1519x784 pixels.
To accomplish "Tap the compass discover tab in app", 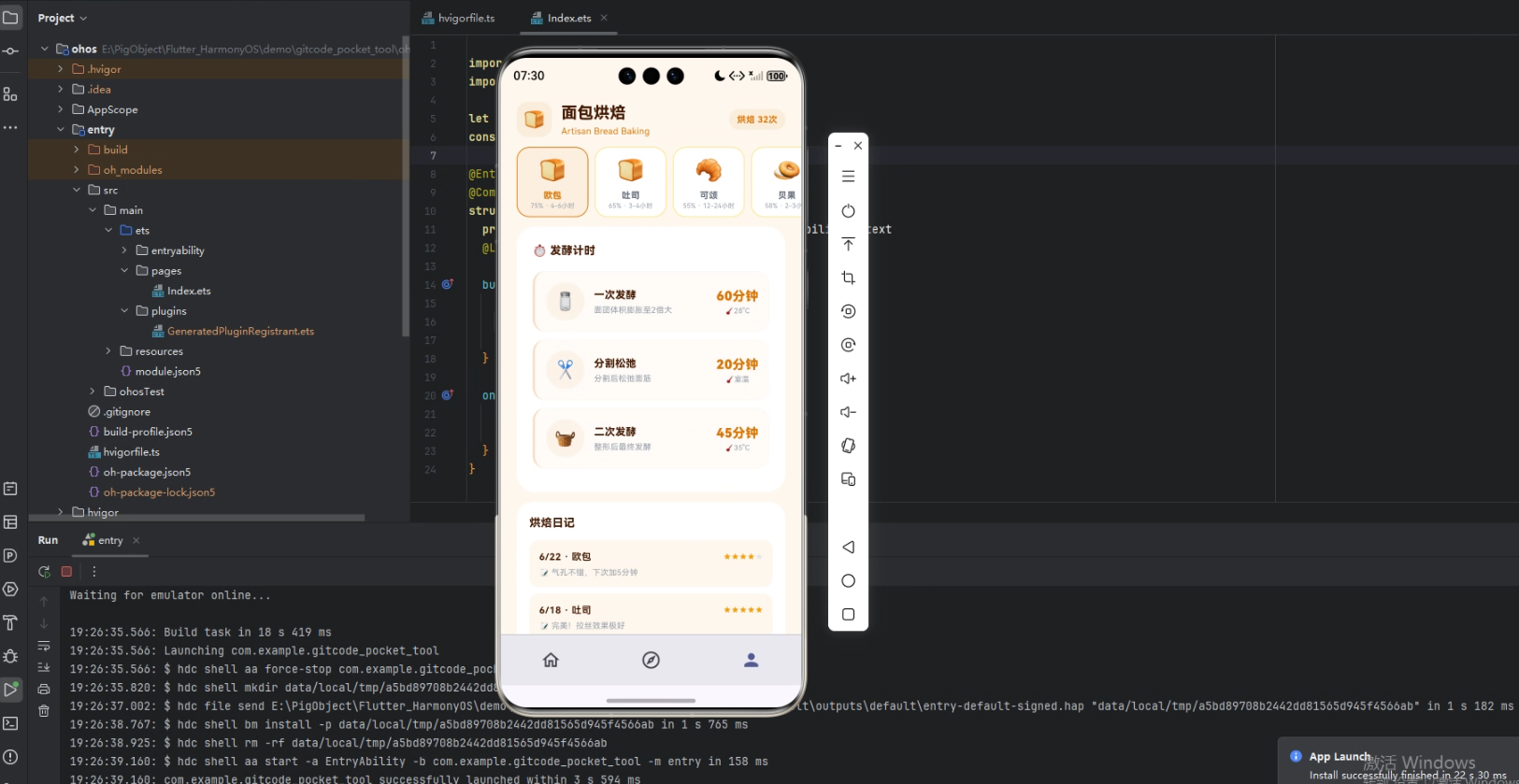I will (x=652, y=660).
